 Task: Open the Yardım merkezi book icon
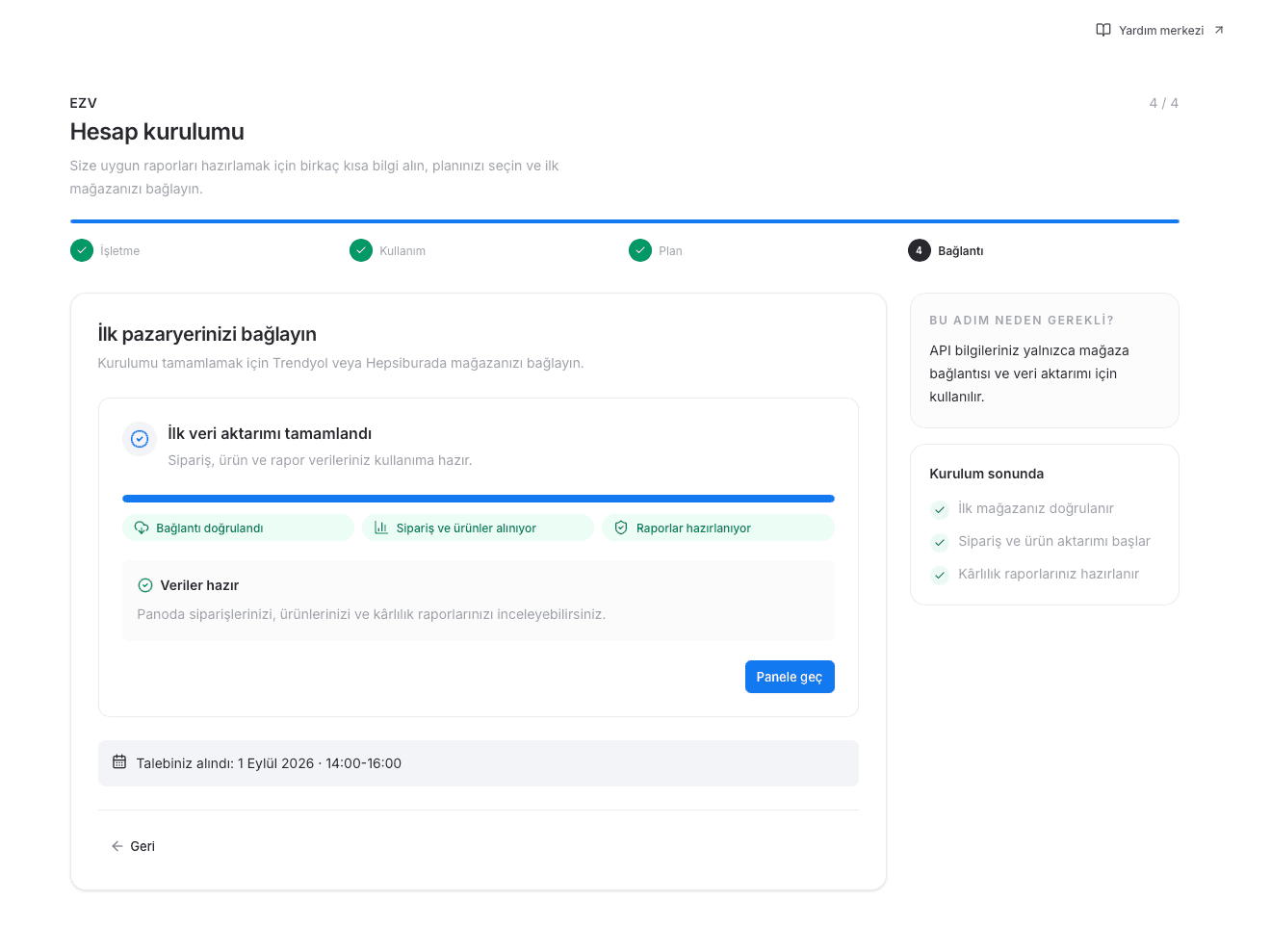coord(1103,30)
